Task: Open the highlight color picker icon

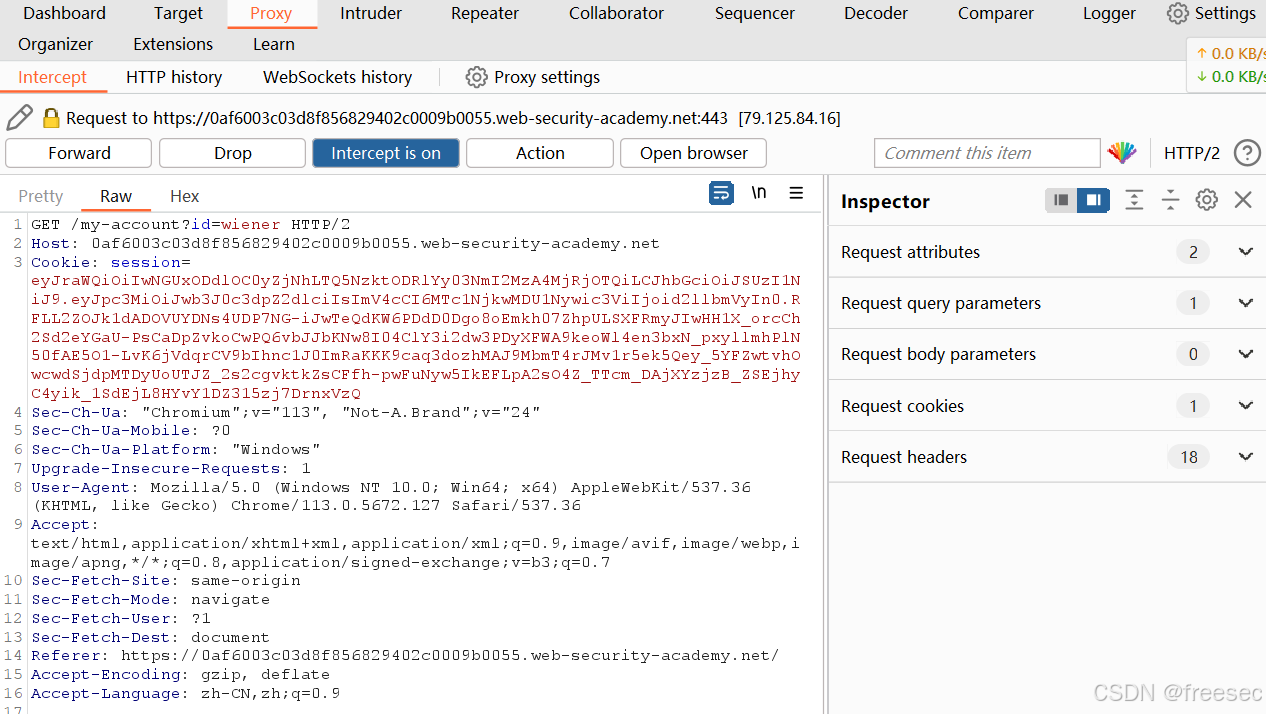Action: (x=1122, y=153)
